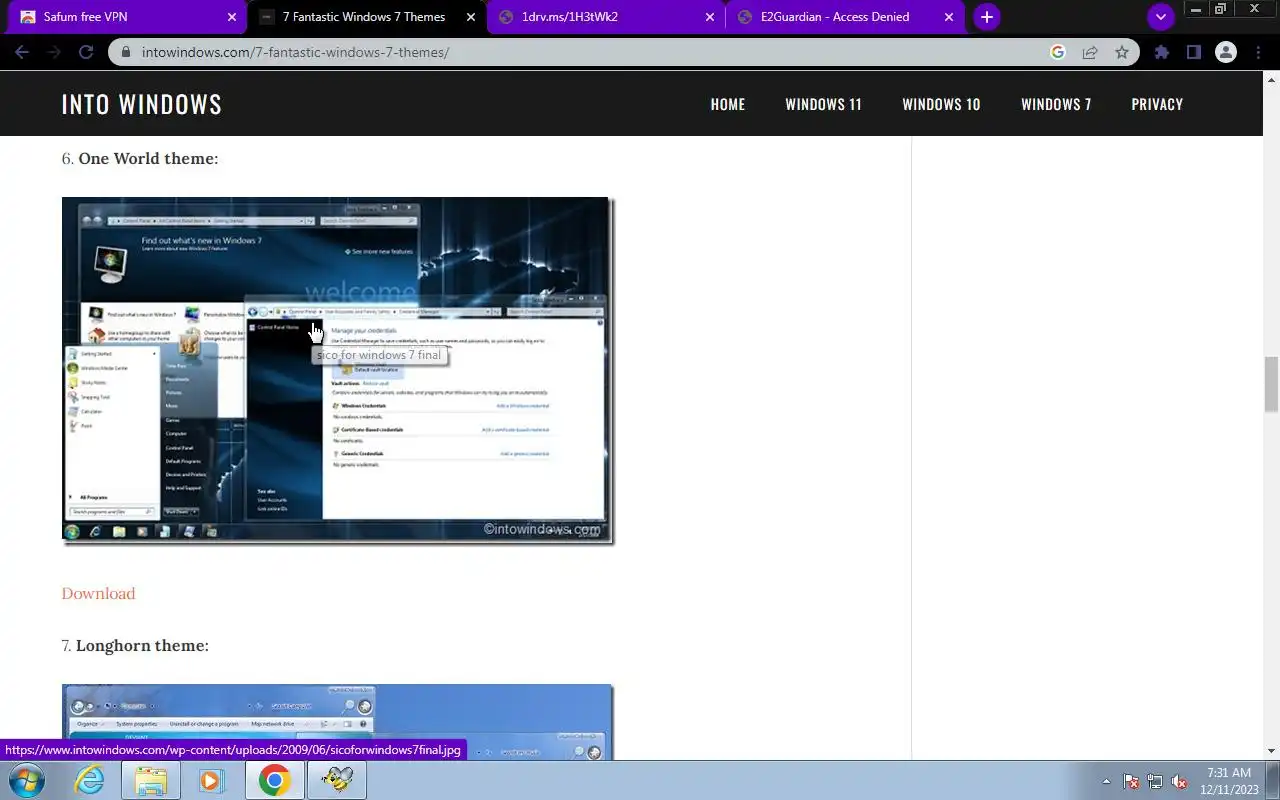Image resolution: width=1280 pixels, height=800 pixels.
Task: Click the muted volume tray icon
Action: coord(1180,781)
